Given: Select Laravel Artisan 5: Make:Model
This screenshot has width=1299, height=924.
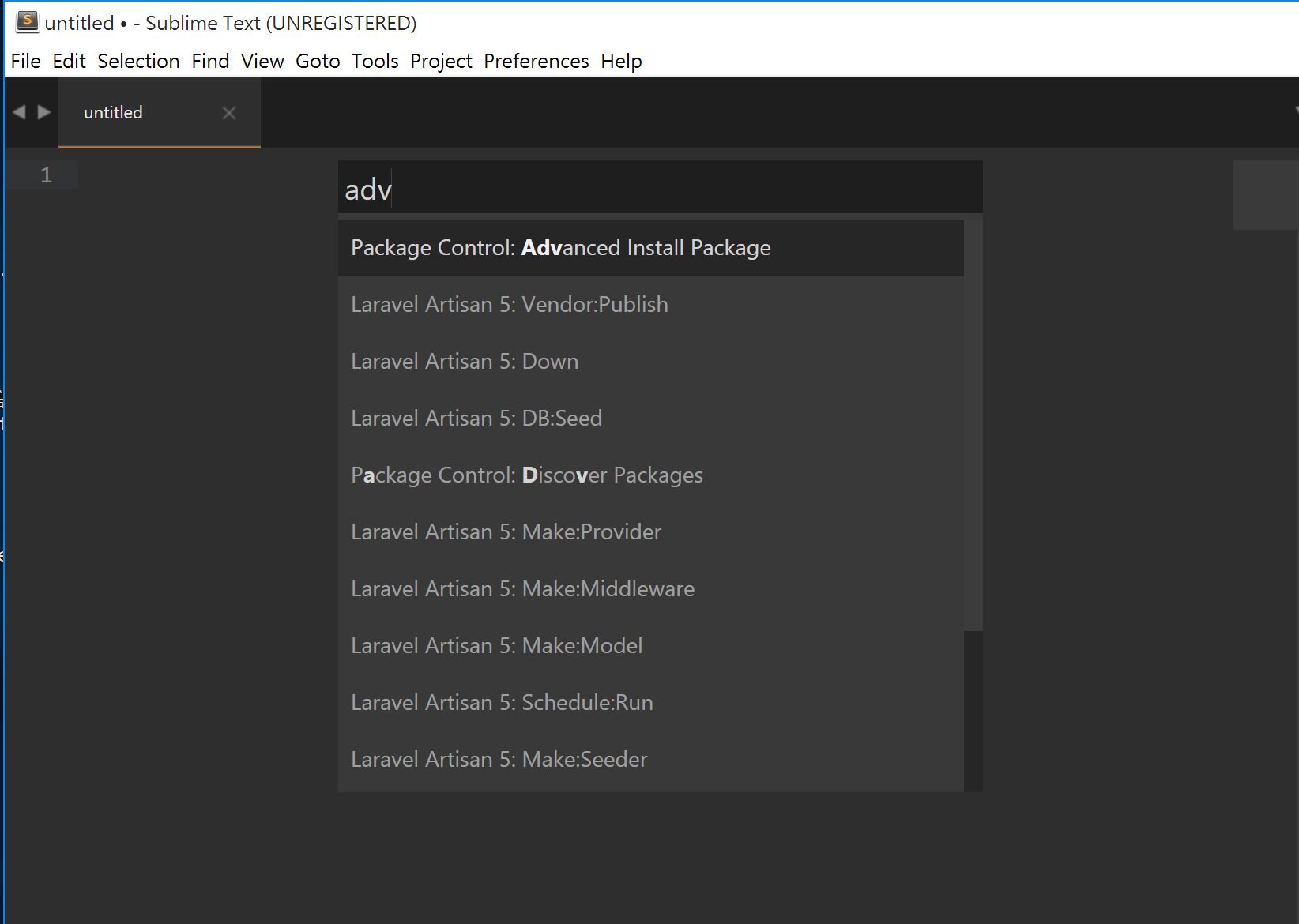Looking at the screenshot, I should coord(651,646).
